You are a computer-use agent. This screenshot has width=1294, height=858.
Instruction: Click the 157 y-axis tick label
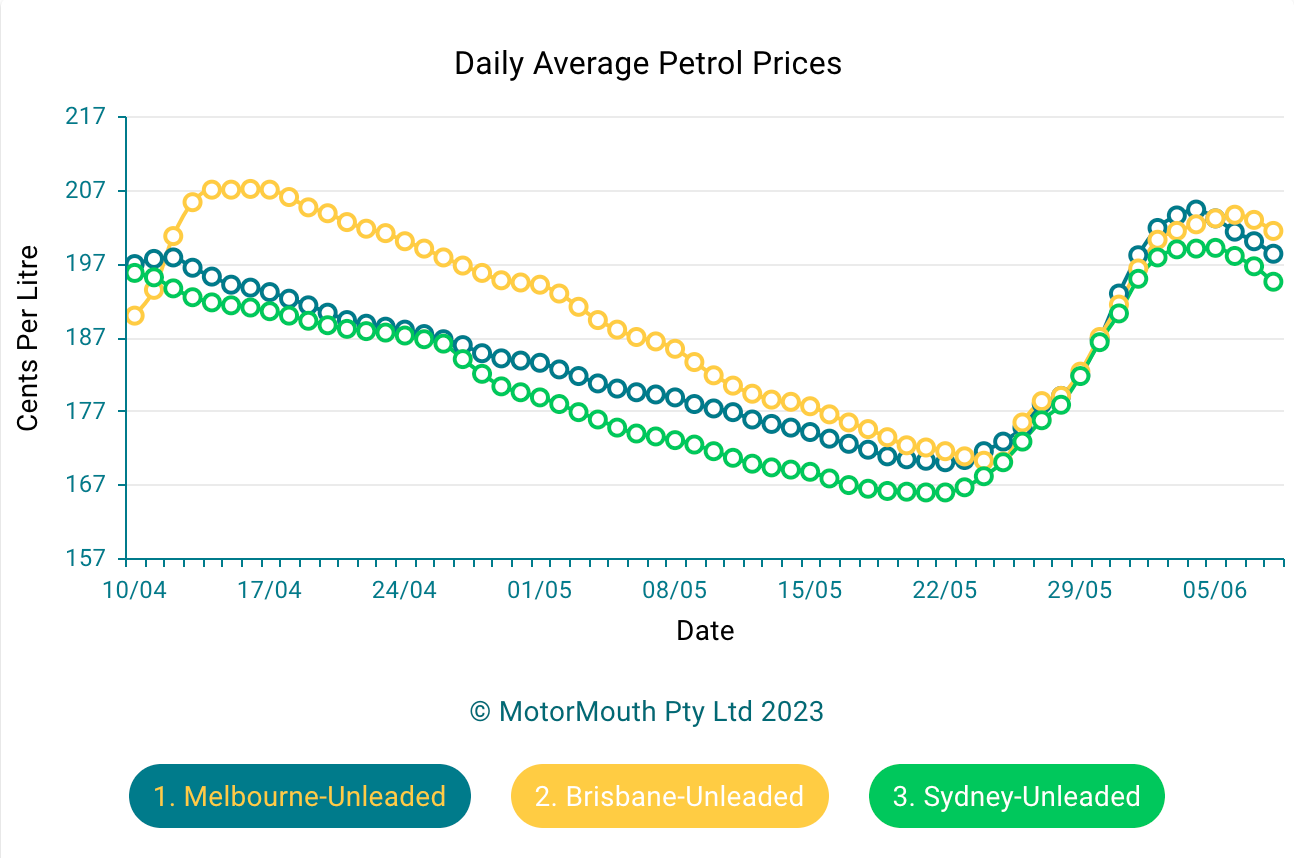(85, 558)
